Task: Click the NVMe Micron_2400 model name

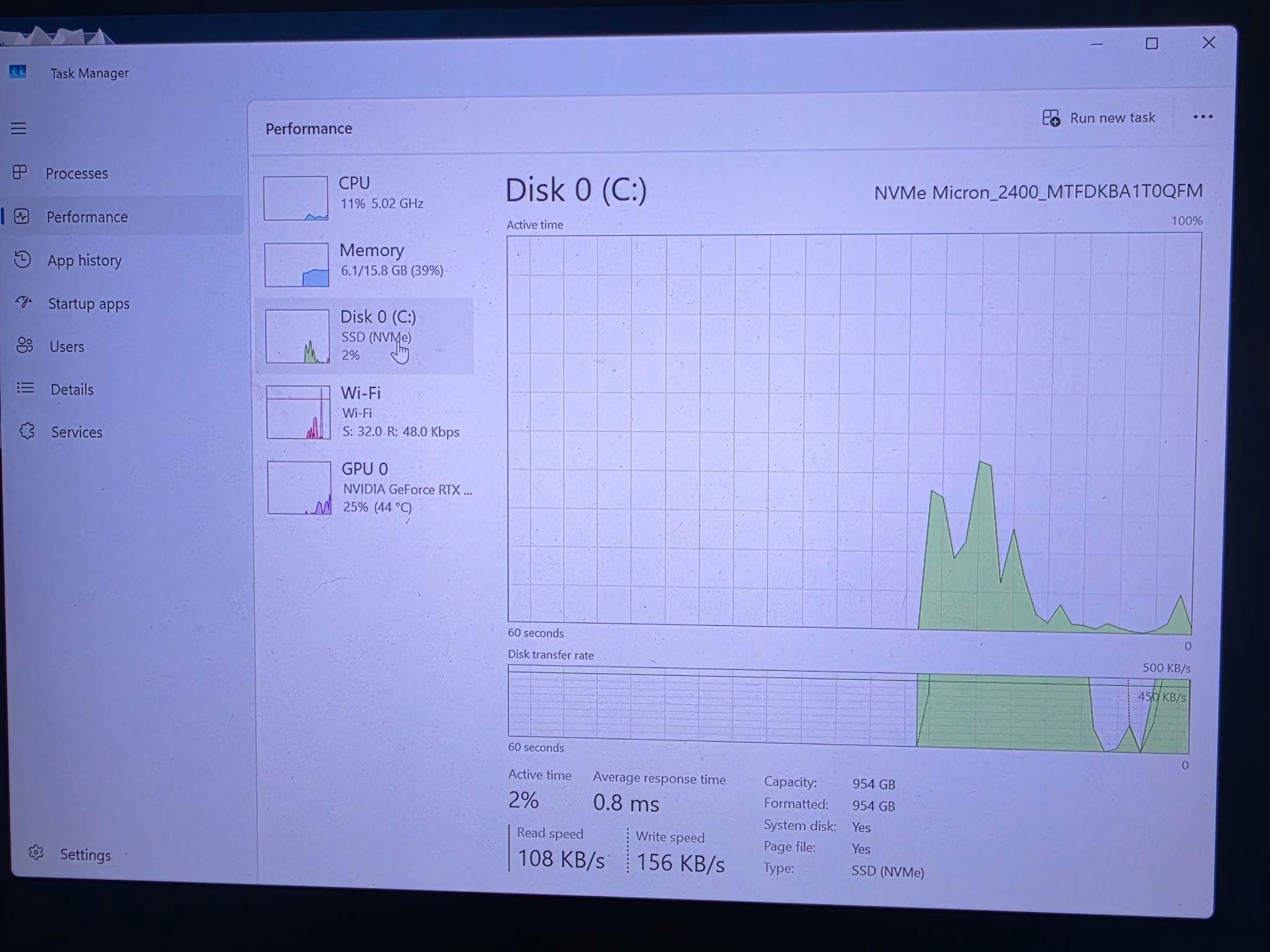Action: coord(1038,192)
